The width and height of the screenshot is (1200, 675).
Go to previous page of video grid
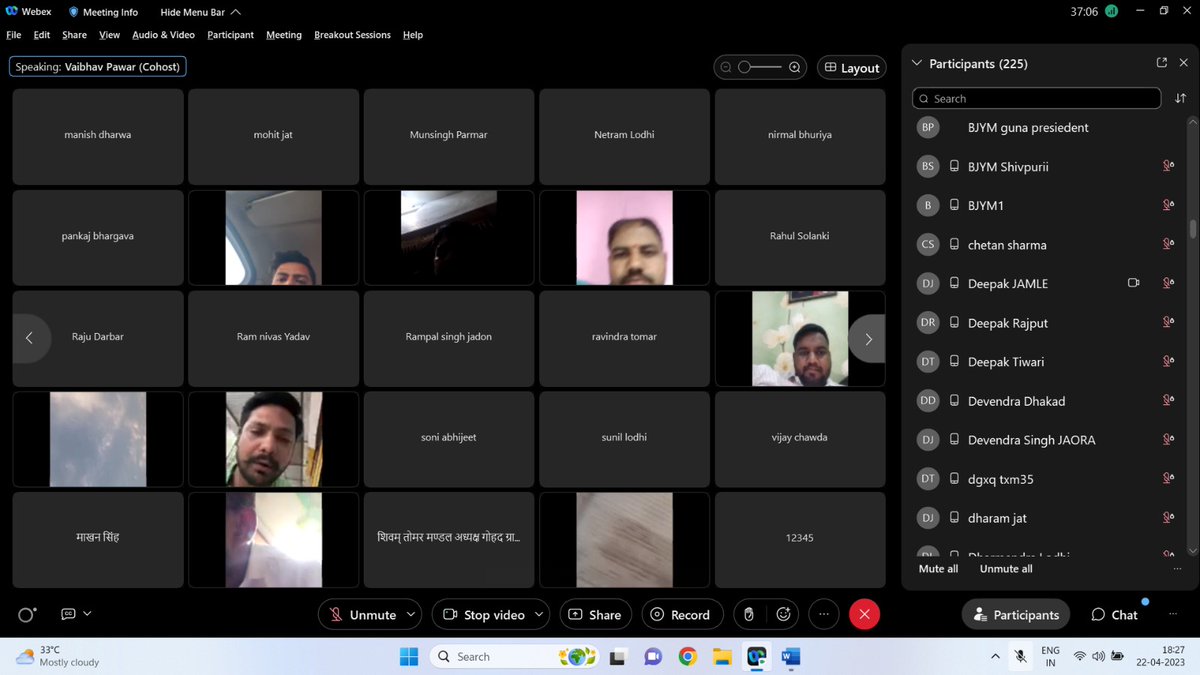coord(30,338)
